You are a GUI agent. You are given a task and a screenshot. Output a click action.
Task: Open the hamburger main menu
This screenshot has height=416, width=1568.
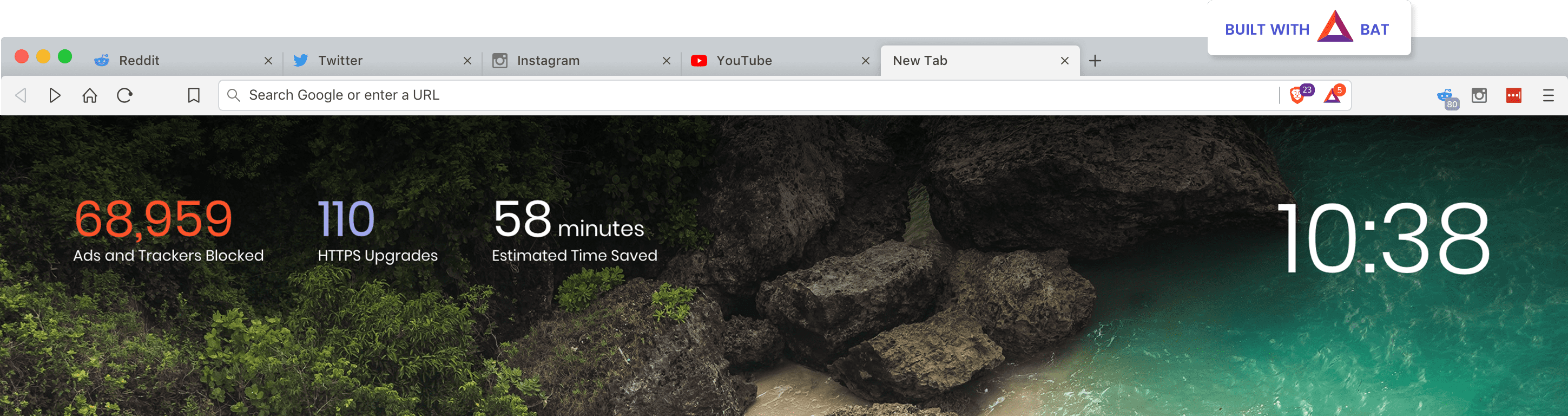[1549, 95]
